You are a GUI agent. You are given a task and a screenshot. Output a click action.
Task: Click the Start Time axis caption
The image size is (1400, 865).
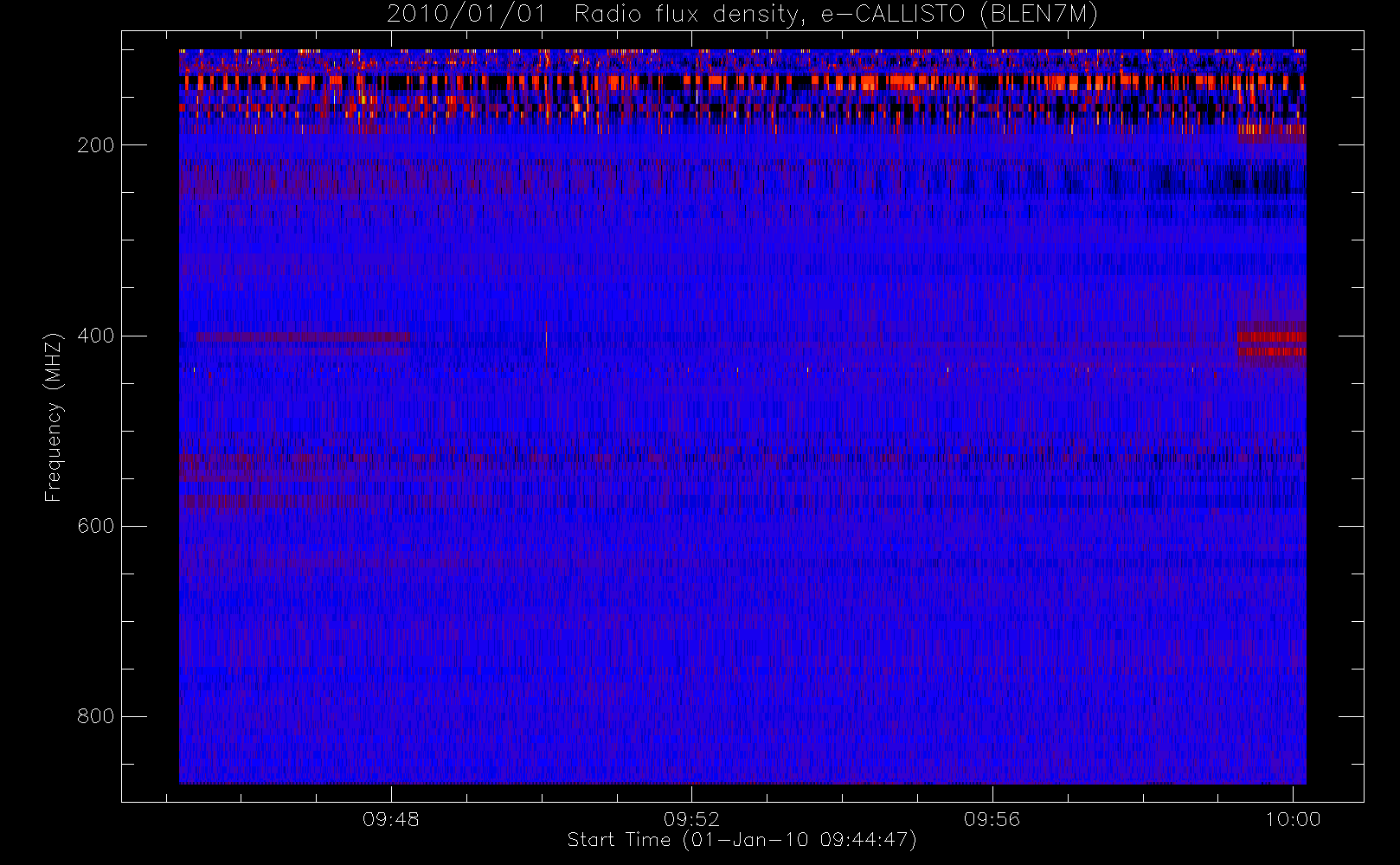coord(742,840)
